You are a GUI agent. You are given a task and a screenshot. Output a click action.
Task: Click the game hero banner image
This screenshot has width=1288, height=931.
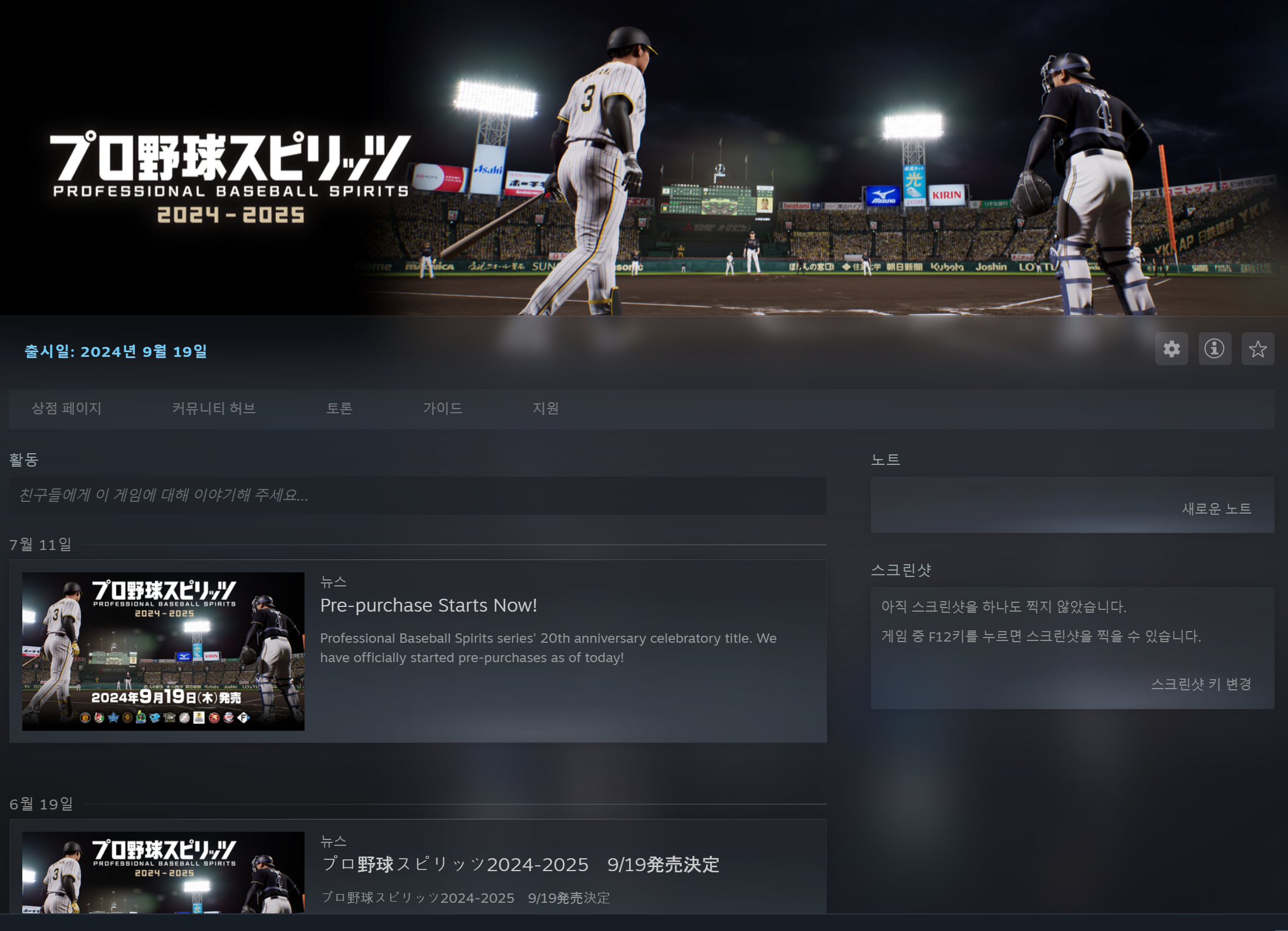[x=644, y=158]
